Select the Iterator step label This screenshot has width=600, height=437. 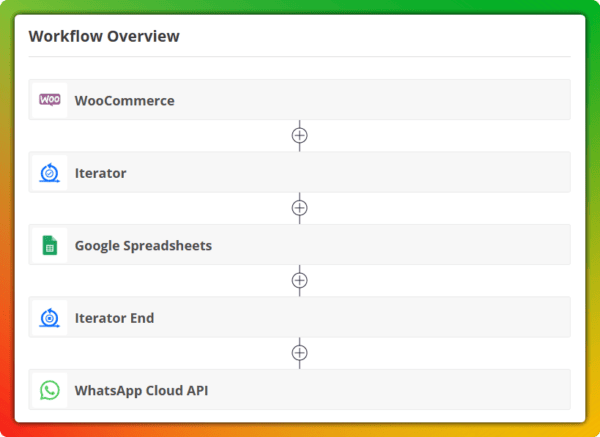click(x=100, y=173)
